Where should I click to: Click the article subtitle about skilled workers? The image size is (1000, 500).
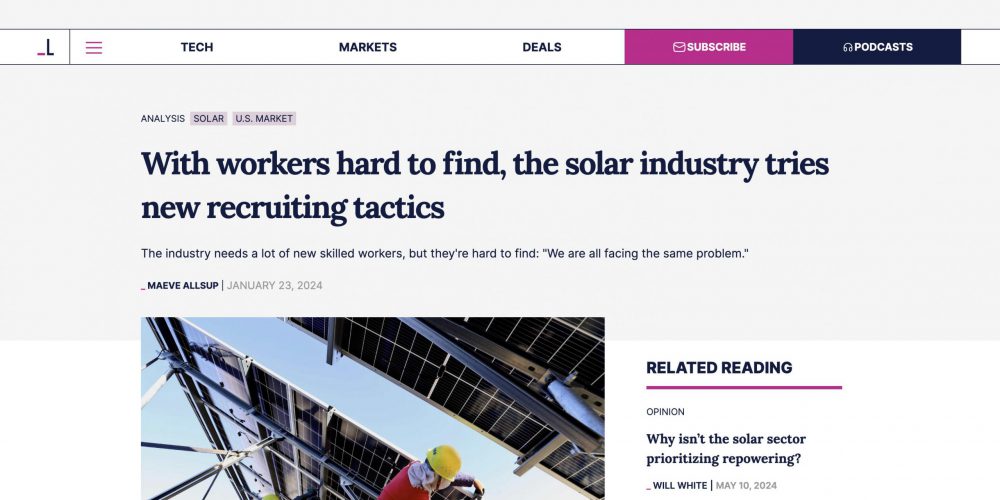(445, 253)
